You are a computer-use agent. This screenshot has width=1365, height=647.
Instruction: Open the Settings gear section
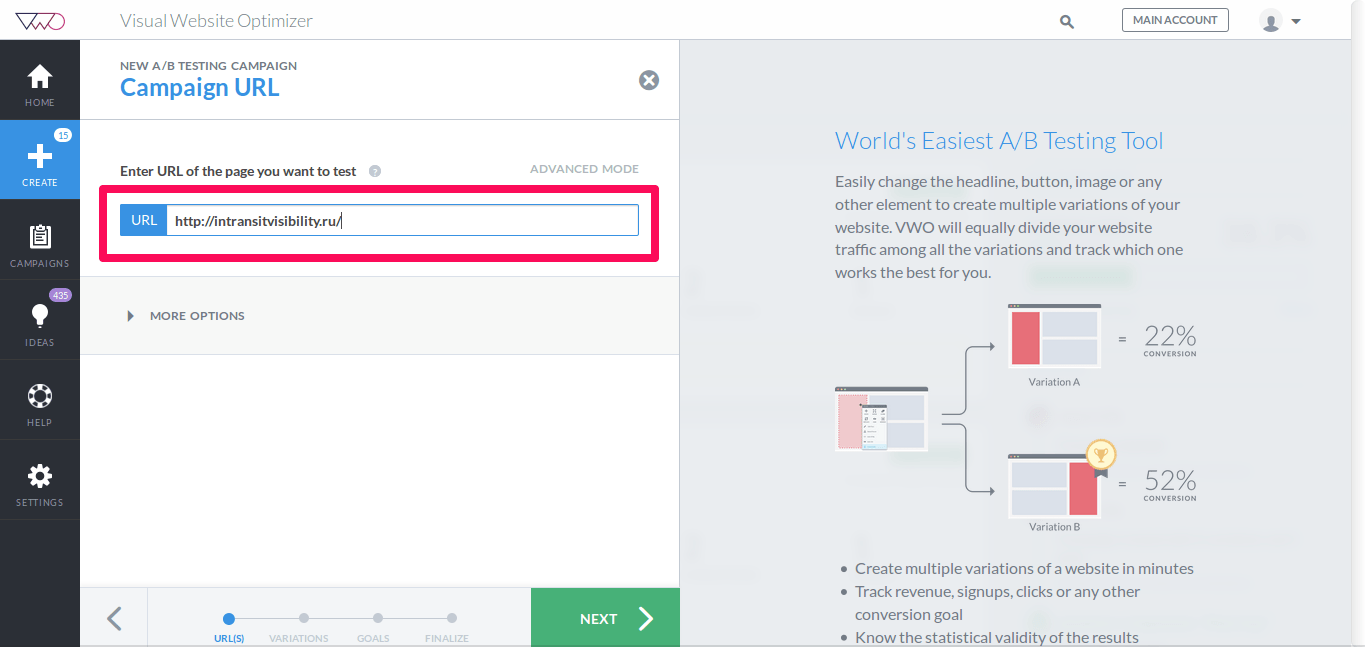40,480
